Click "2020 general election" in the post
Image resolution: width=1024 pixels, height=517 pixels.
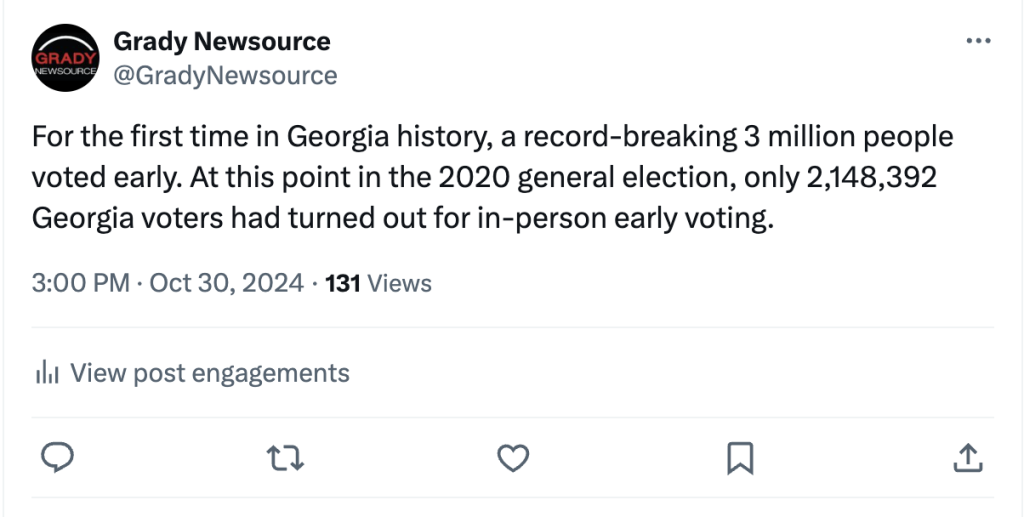pyautogui.click(x=584, y=177)
